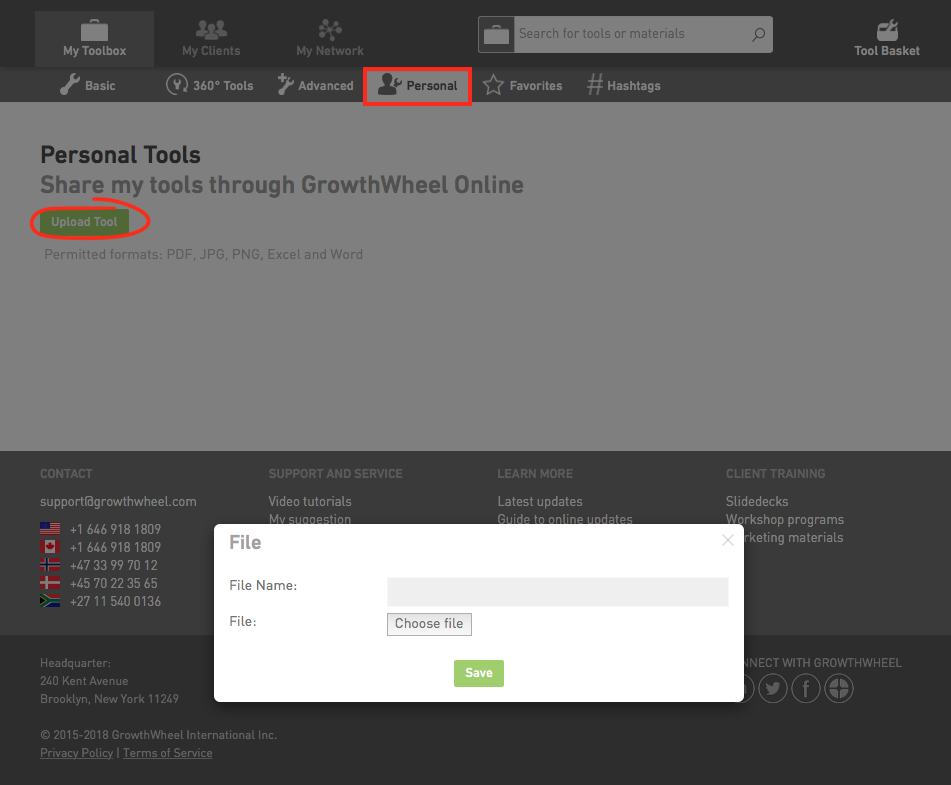The image size is (951, 785).
Task: Click phone number +47 33 99 70 12
Action: click(x=113, y=565)
